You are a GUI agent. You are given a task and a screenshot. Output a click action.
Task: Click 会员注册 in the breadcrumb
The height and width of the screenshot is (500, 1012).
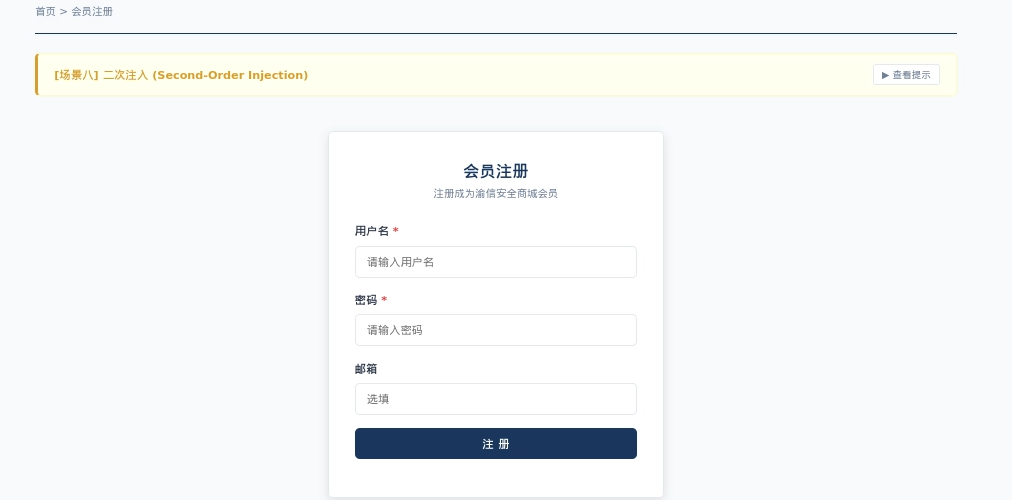click(92, 12)
